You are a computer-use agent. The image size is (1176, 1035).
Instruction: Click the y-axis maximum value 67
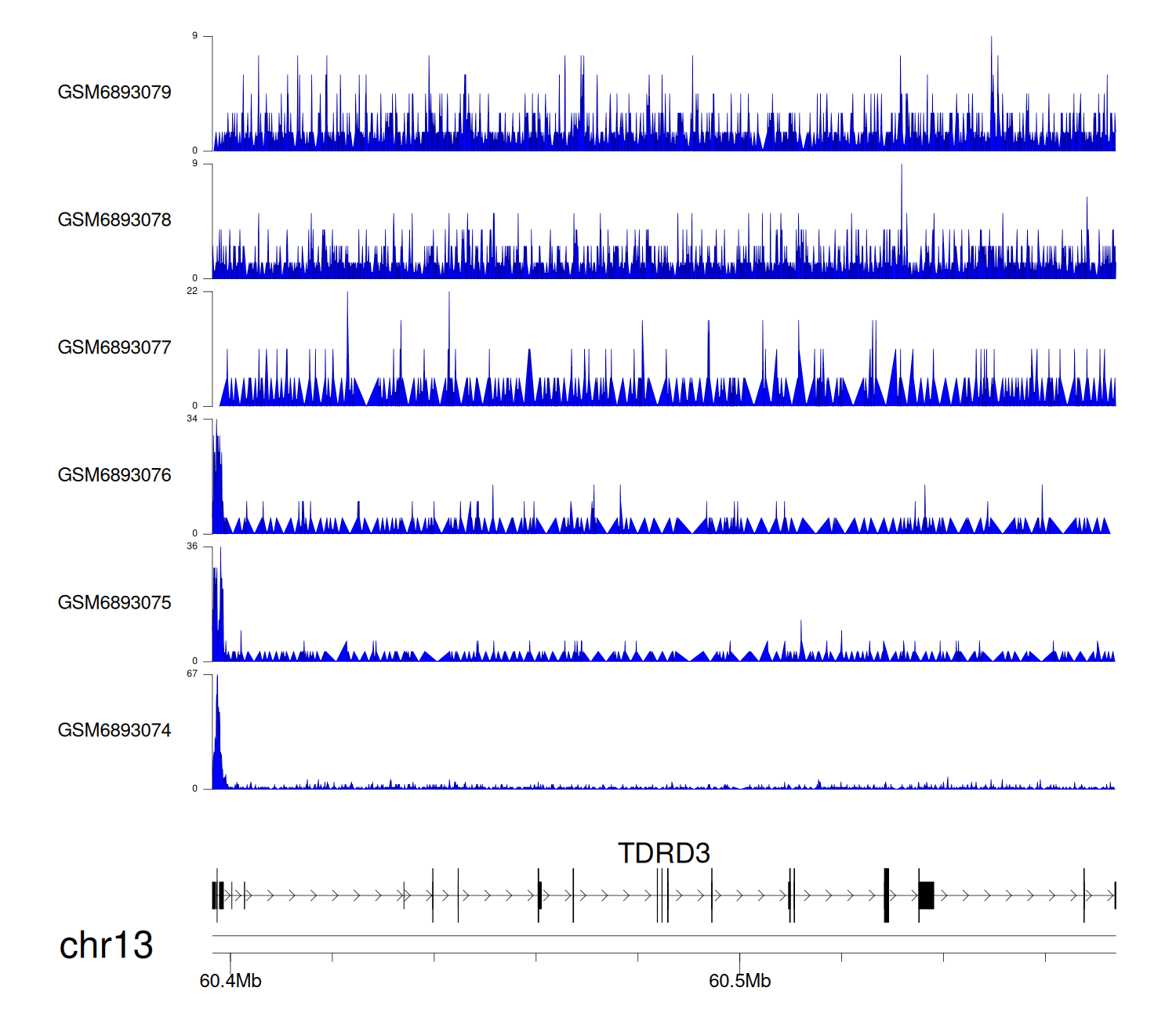(x=192, y=674)
